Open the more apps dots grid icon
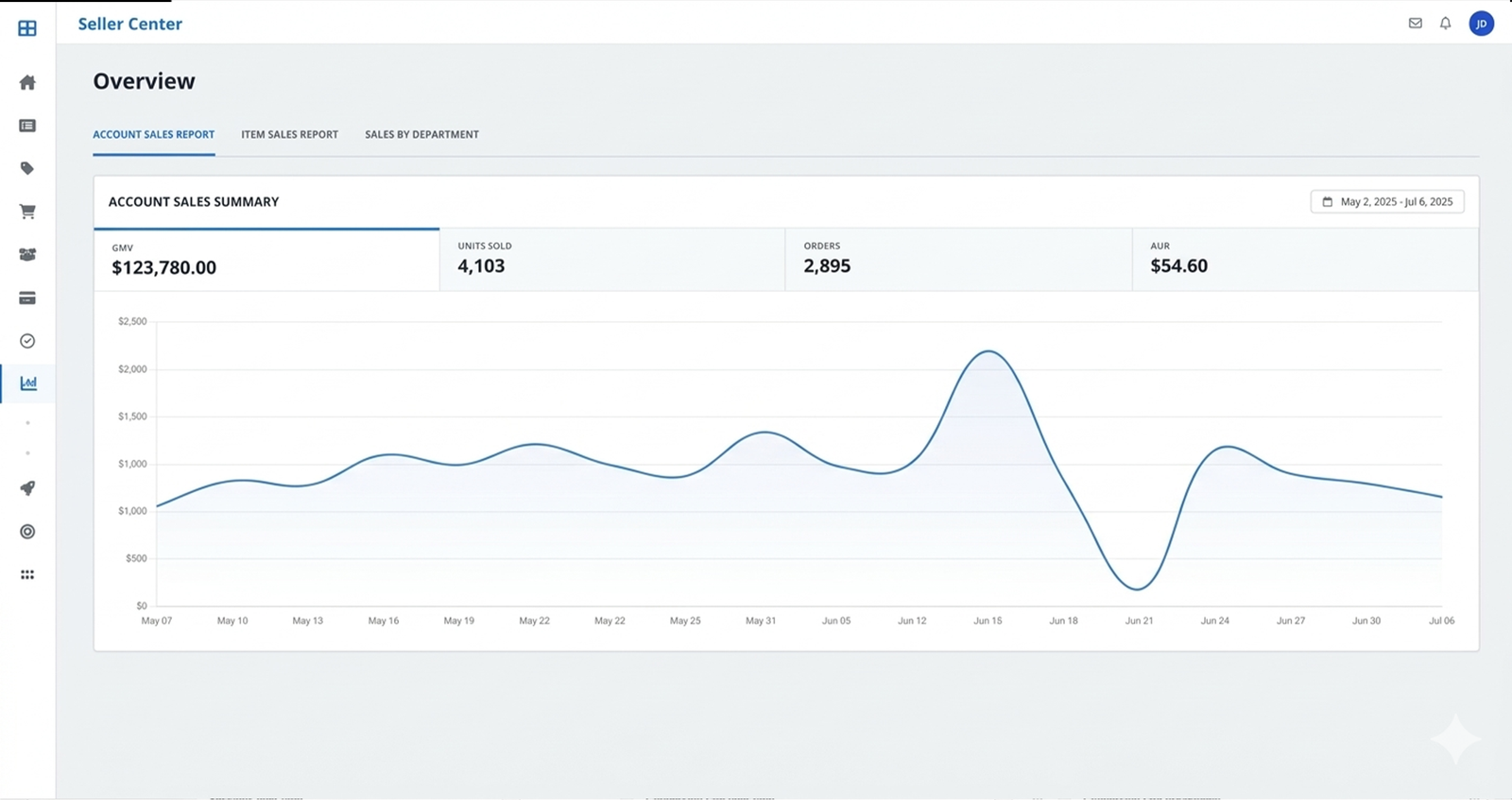The width and height of the screenshot is (1512, 800). point(27,574)
